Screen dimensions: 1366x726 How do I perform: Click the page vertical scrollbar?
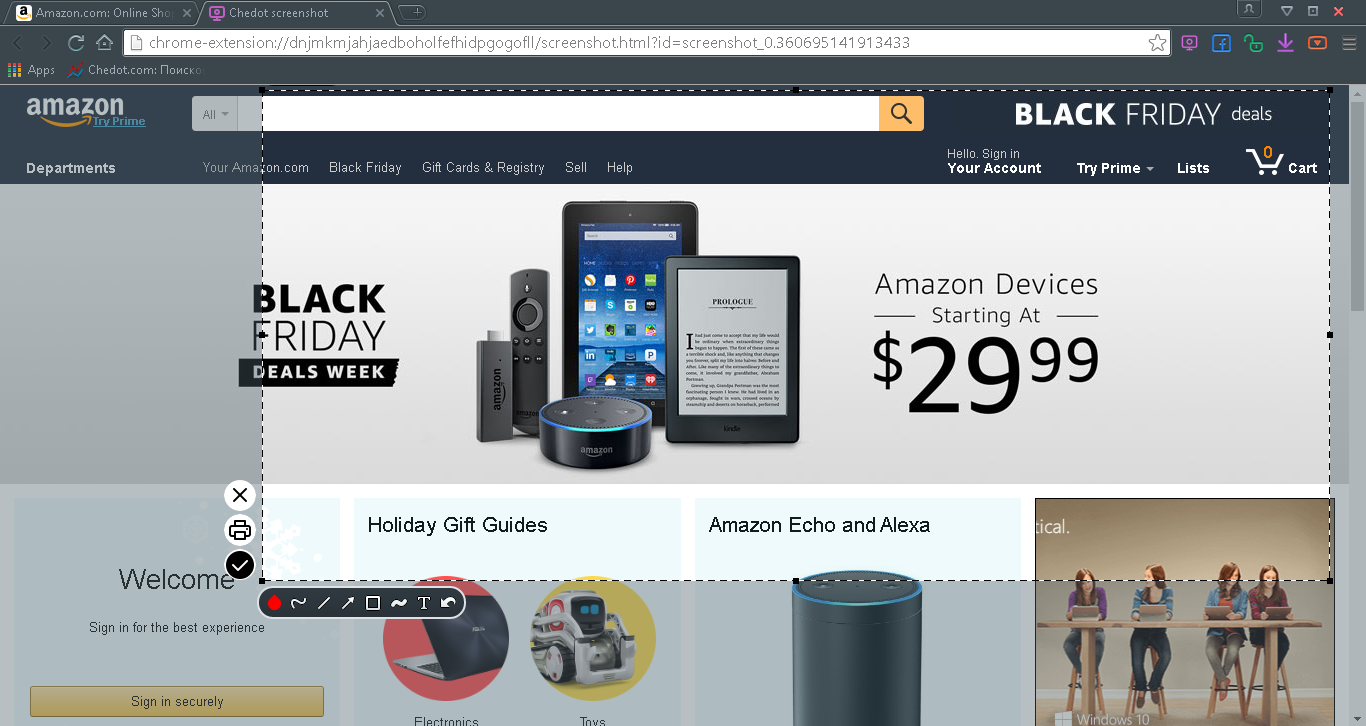(x=1357, y=405)
